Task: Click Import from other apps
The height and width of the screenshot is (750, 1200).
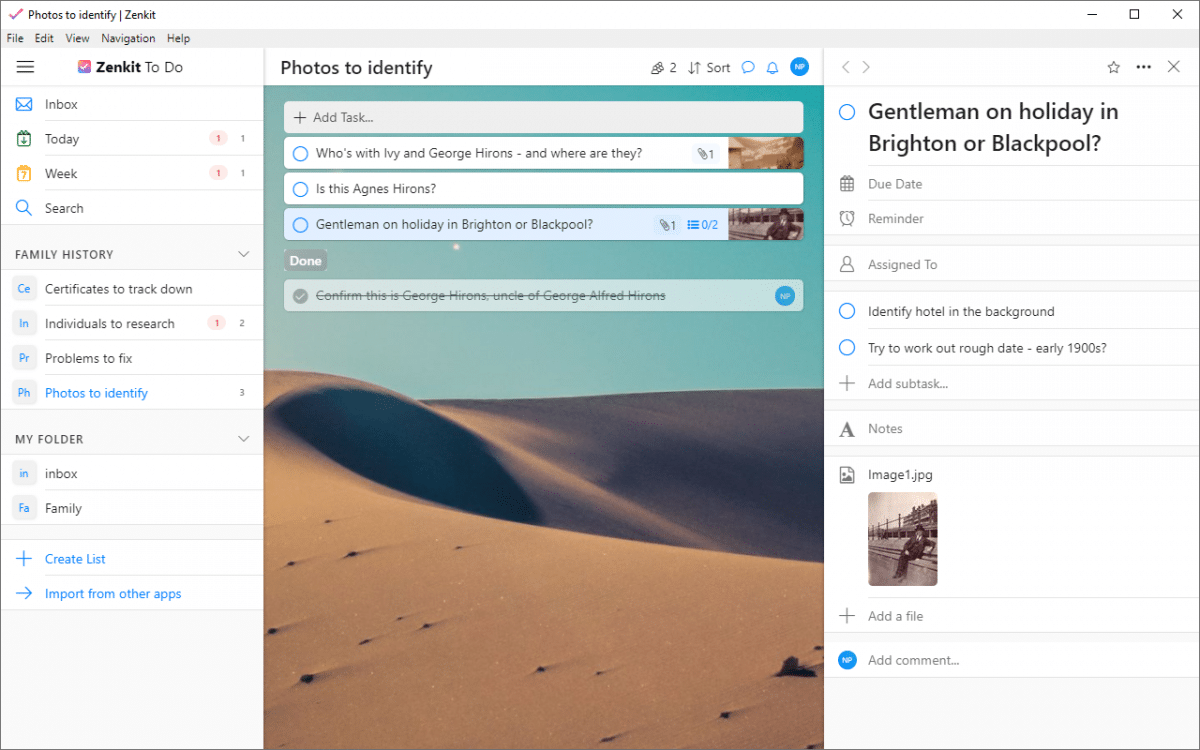Action: (x=113, y=594)
